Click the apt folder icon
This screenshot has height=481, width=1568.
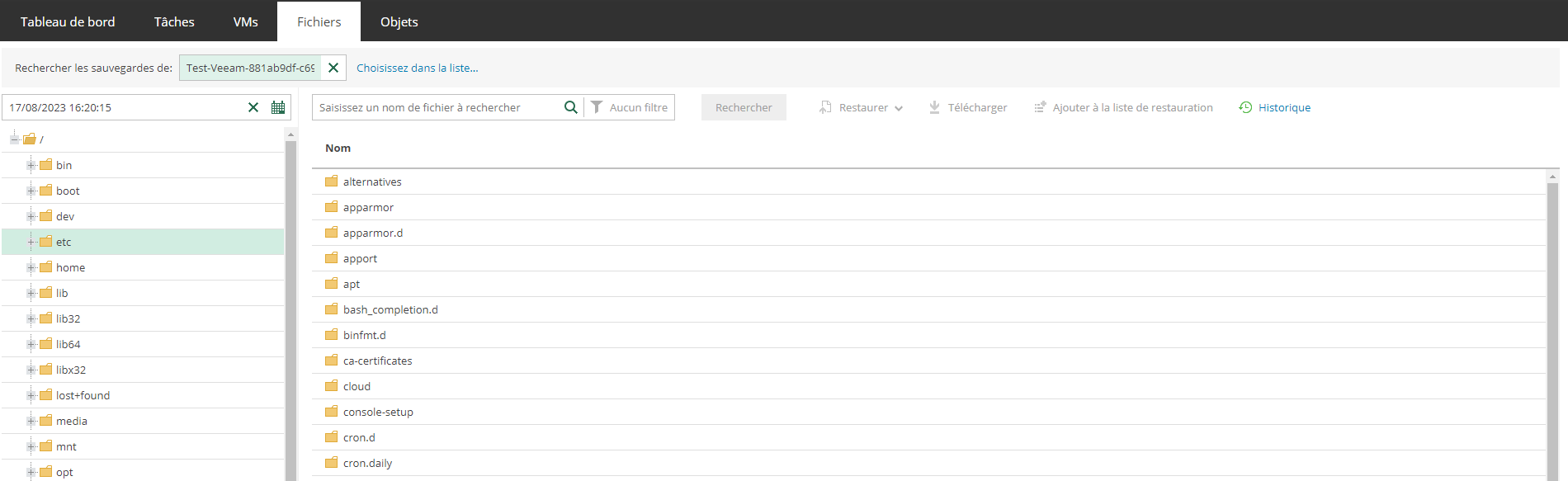point(332,283)
